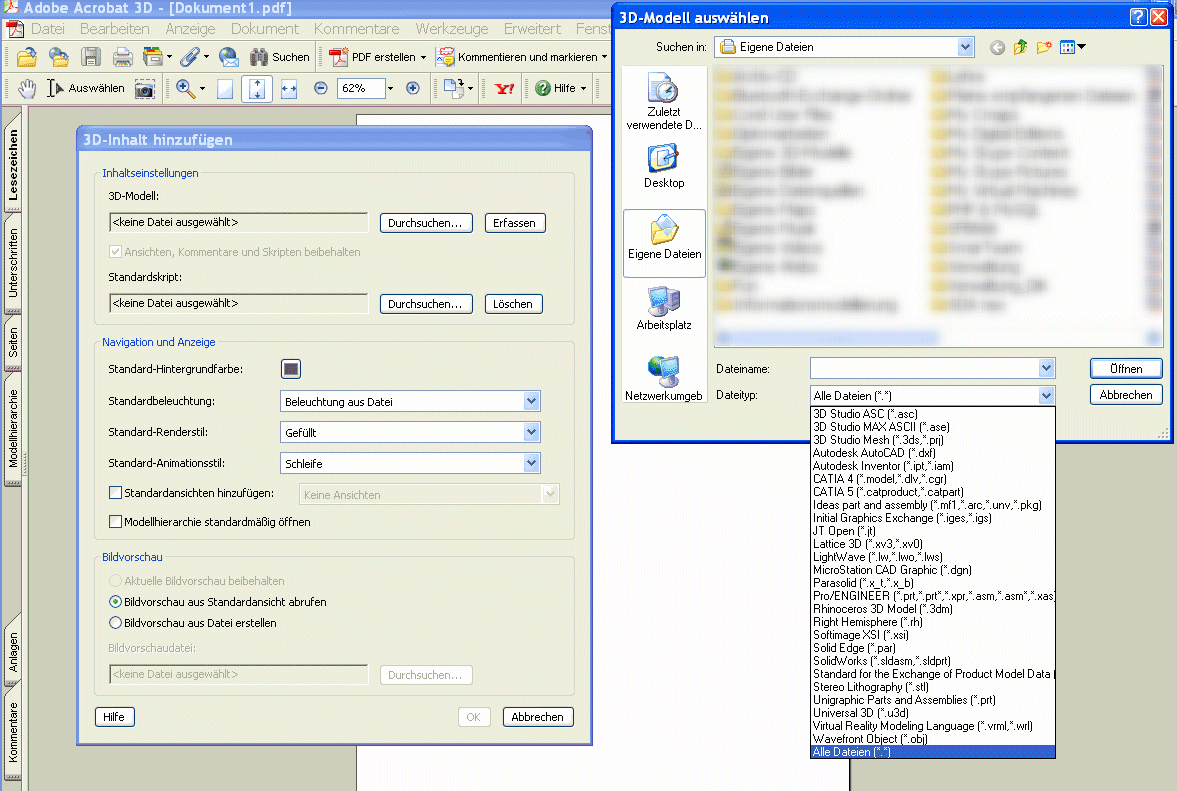Image resolution: width=1177 pixels, height=791 pixels.
Task: Click Abbrechen in the 3D-Modell auswählen dialog
Action: tap(1126, 395)
